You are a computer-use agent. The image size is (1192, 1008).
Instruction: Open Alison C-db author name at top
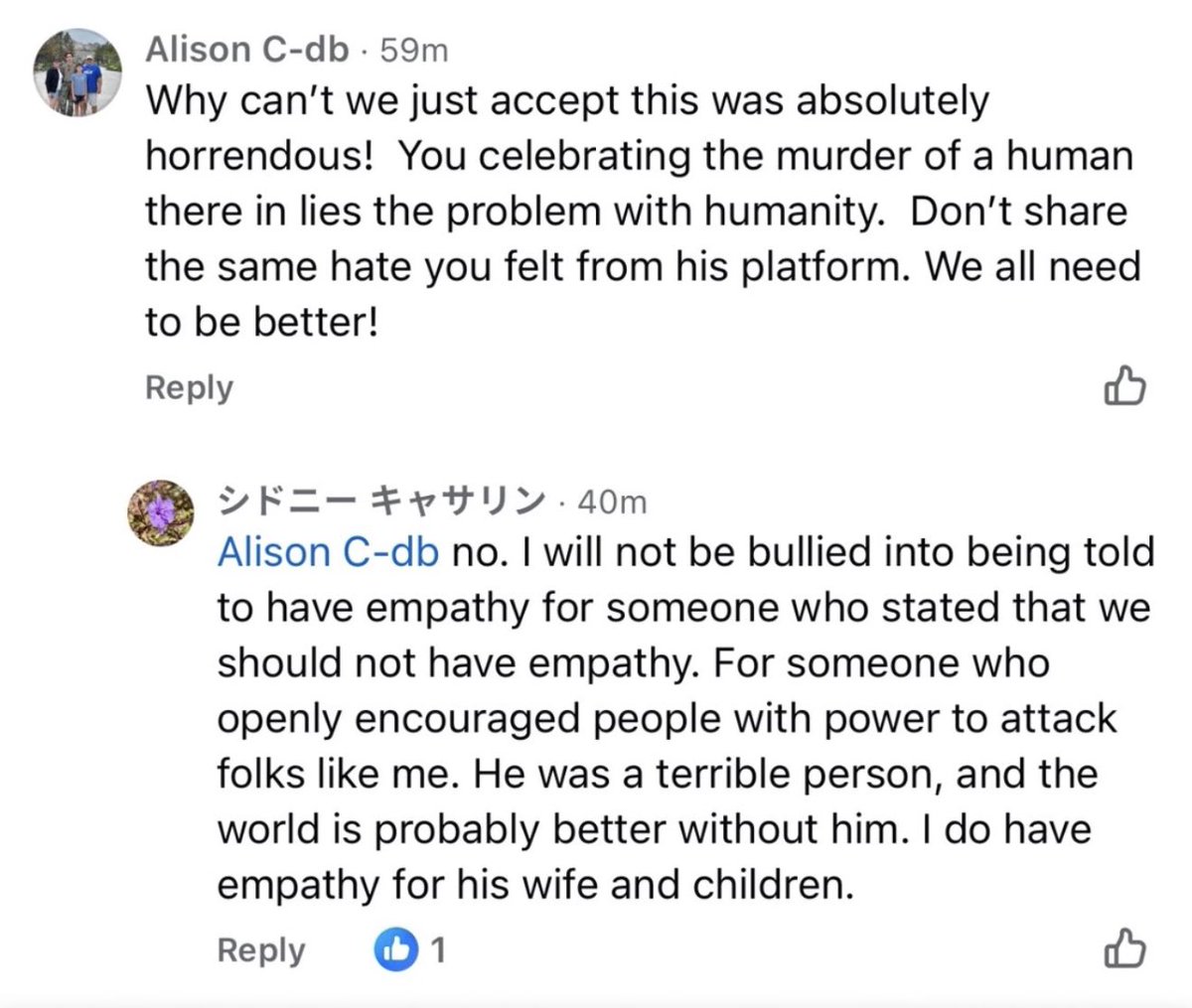tap(247, 50)
